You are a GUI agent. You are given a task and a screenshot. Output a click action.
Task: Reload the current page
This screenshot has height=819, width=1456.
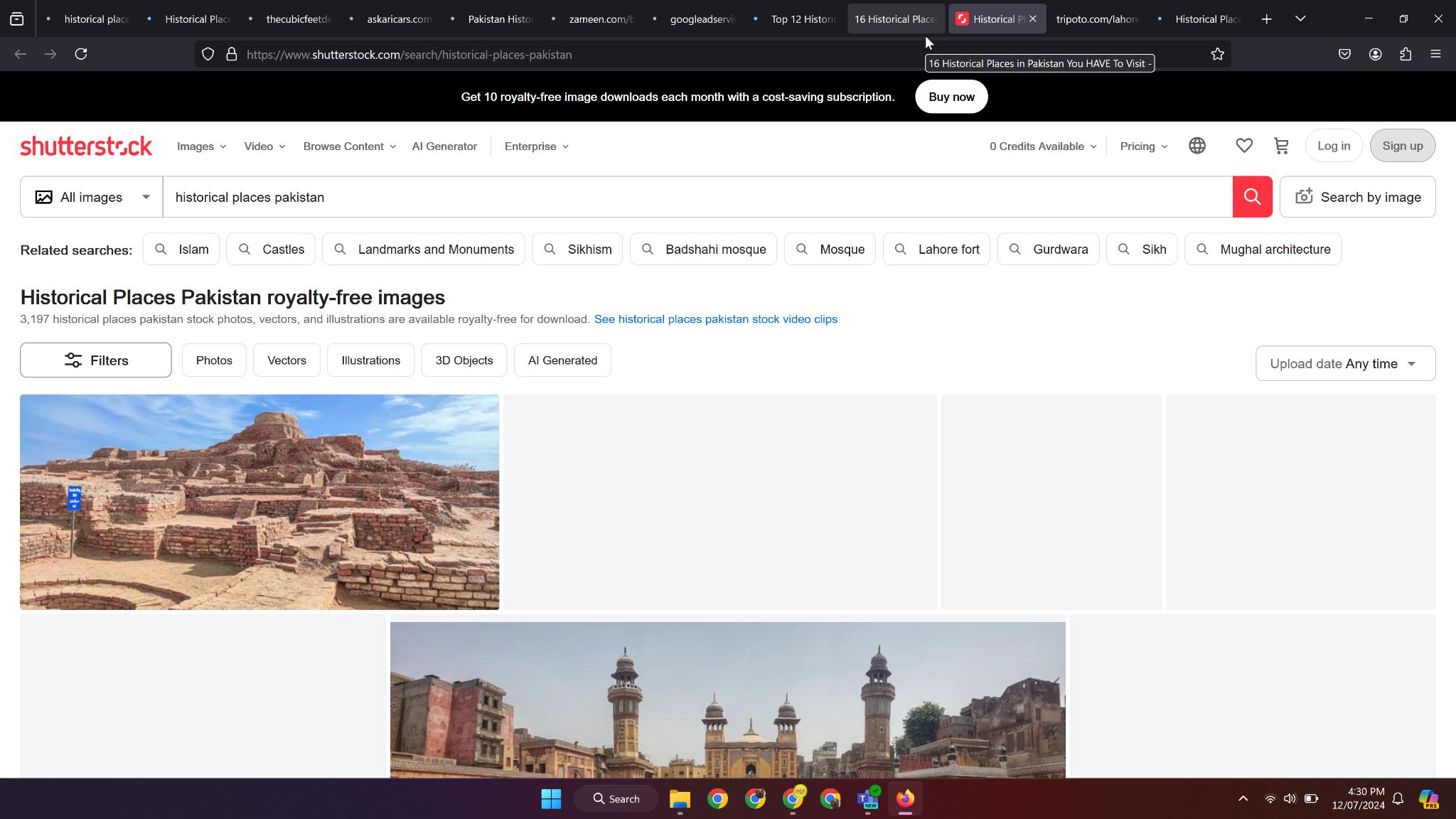[81, 54]
